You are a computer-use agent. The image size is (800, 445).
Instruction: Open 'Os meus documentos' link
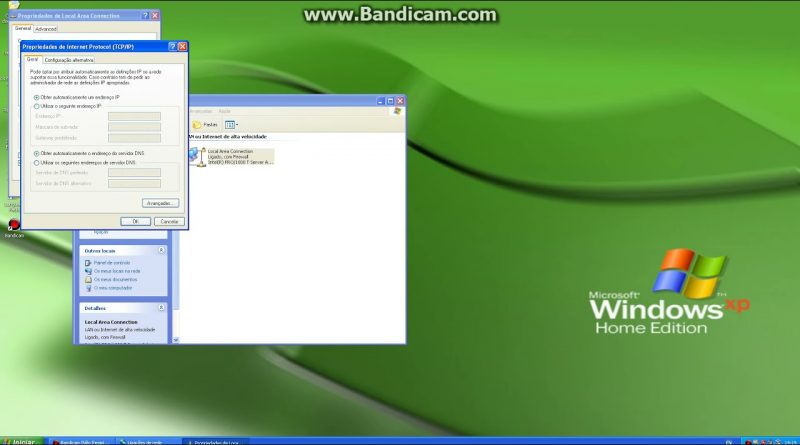pos(115,280)
